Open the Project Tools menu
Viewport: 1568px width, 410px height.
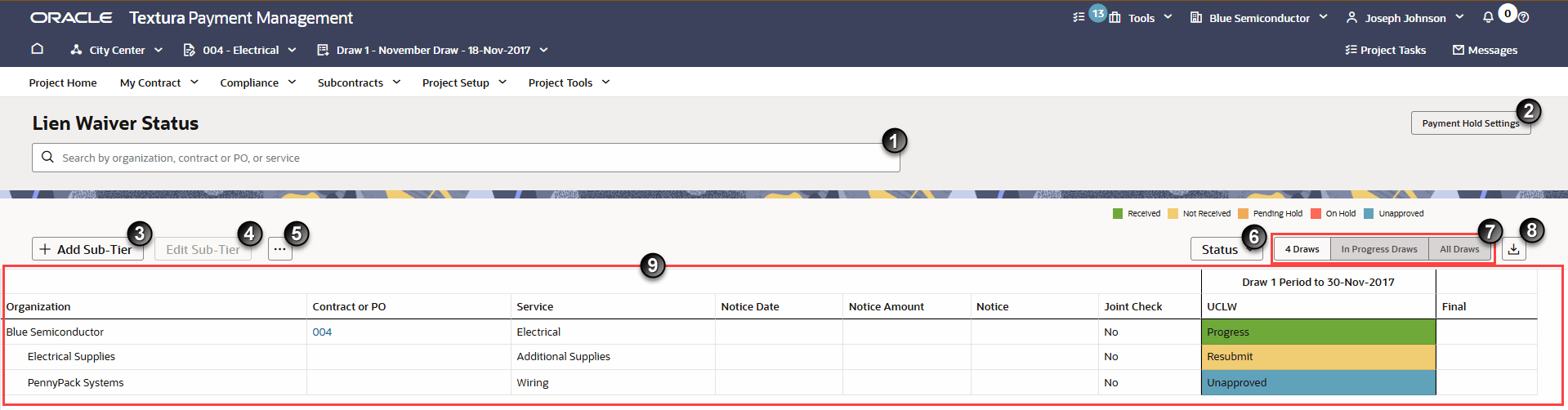(569, 82)
